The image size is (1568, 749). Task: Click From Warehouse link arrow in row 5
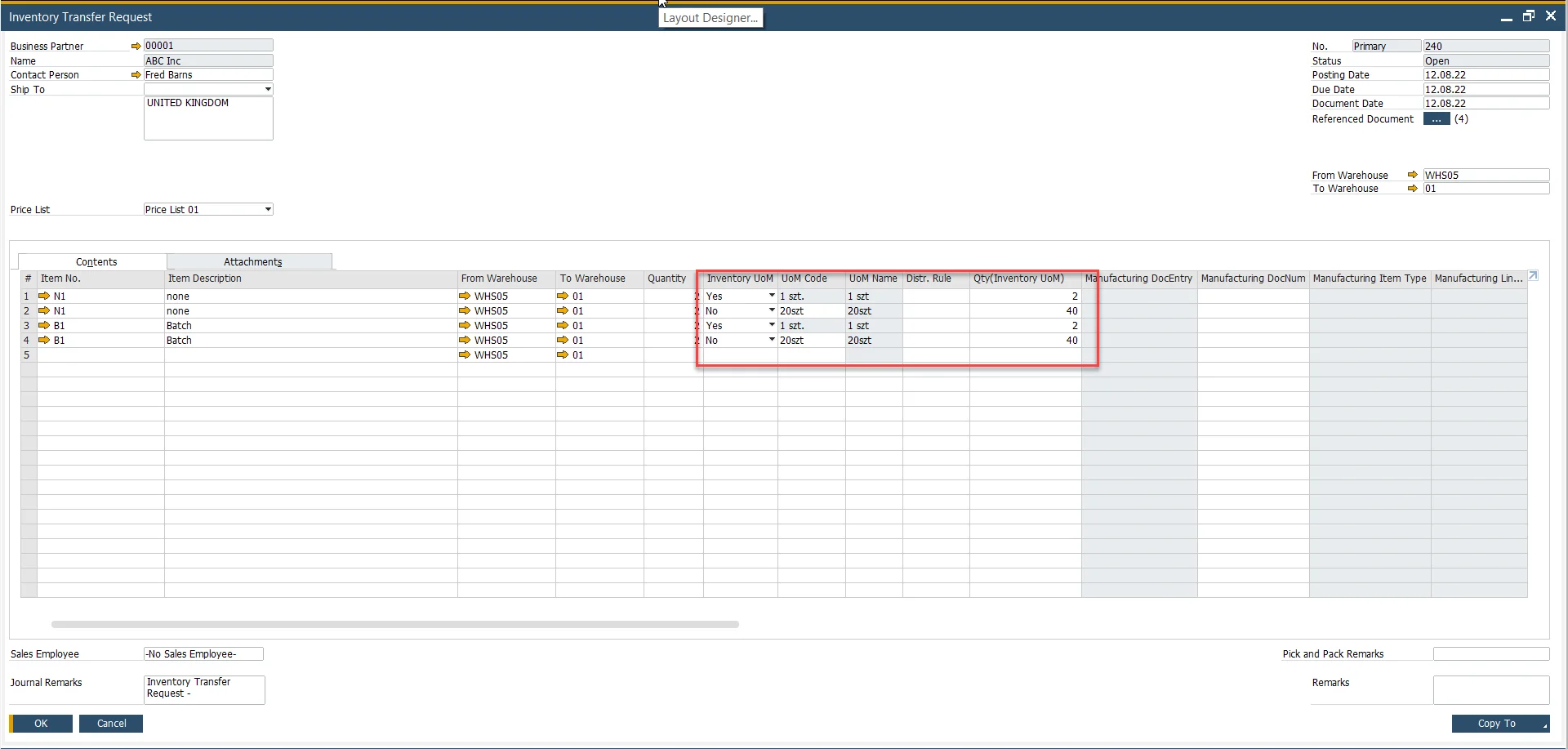464,354
